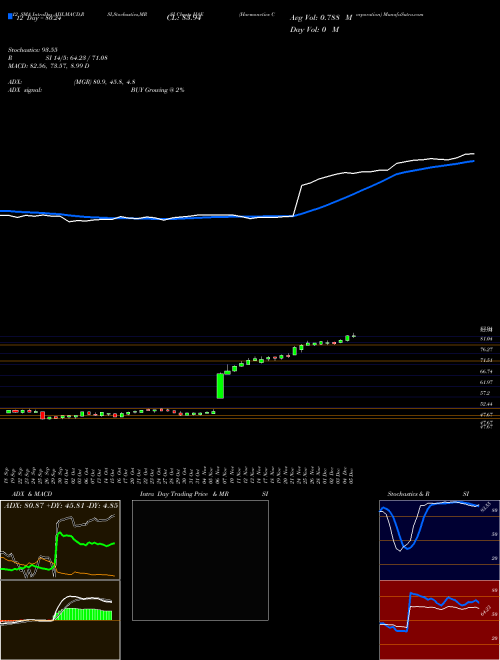Click the MACD: 82.56, 73.57, 8.99 D line

pos(48,66)
